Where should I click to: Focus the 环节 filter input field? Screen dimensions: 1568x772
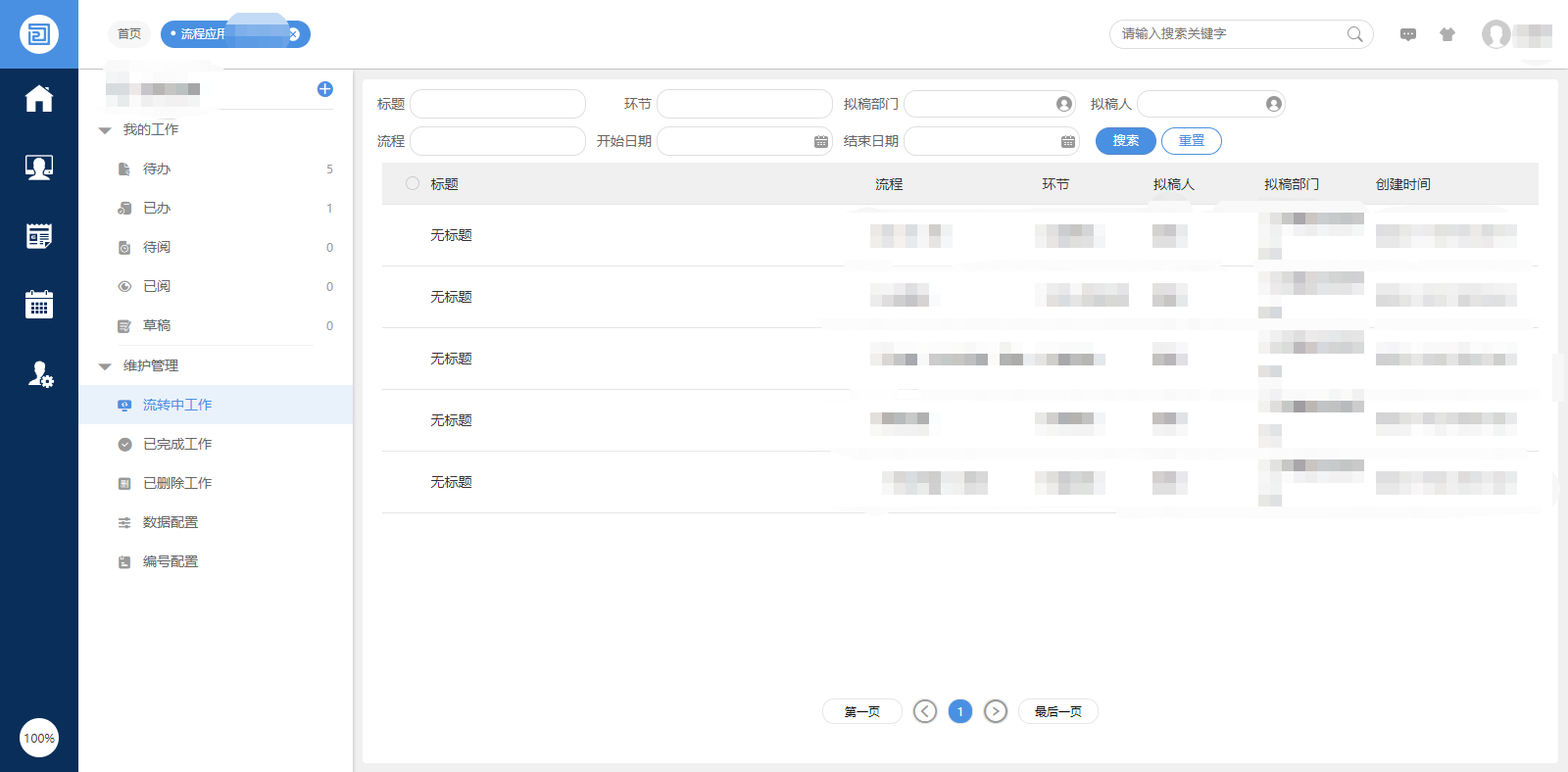tap(745, 104)
